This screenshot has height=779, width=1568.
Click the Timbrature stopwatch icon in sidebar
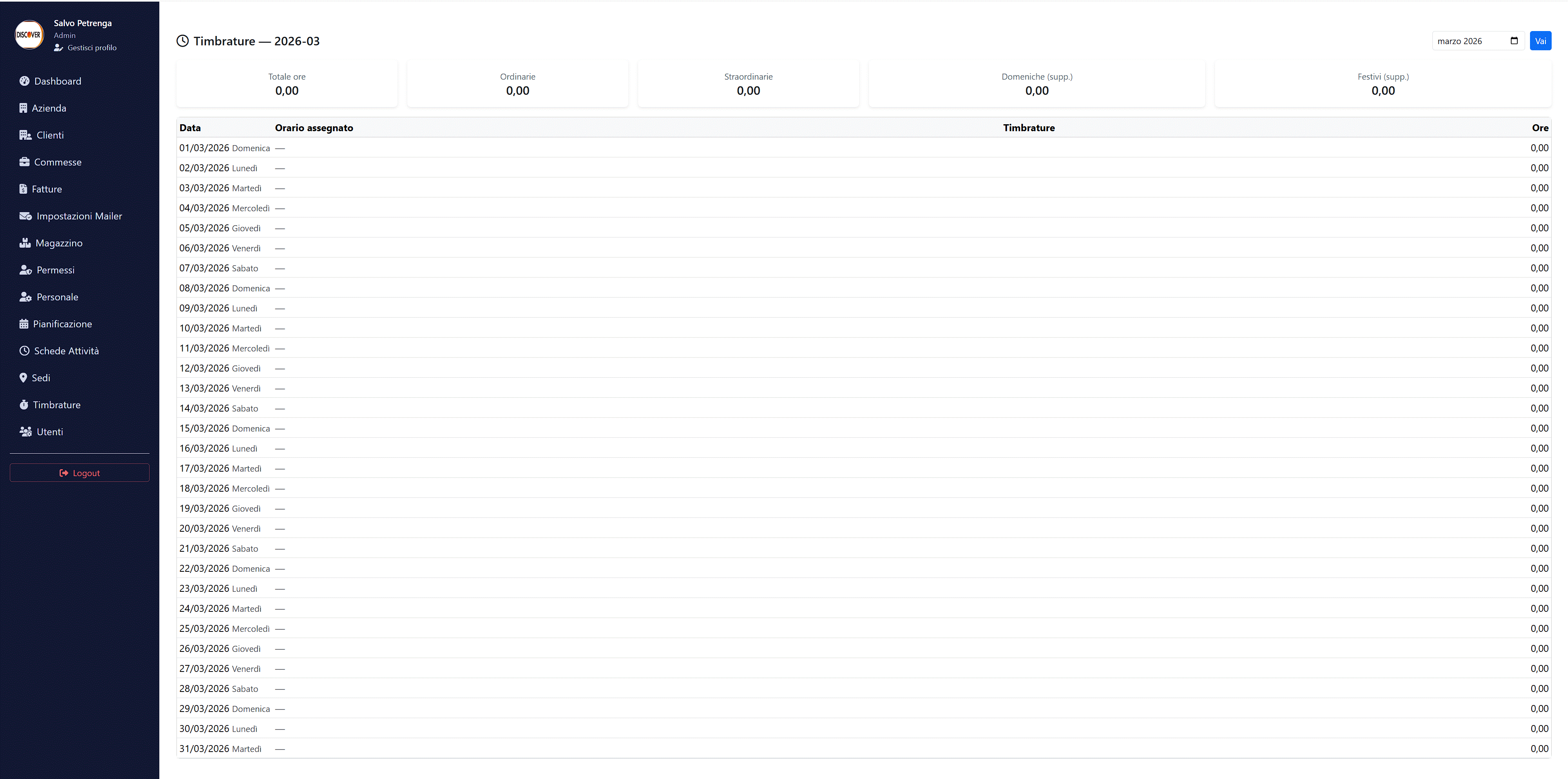tap(24, 405)
